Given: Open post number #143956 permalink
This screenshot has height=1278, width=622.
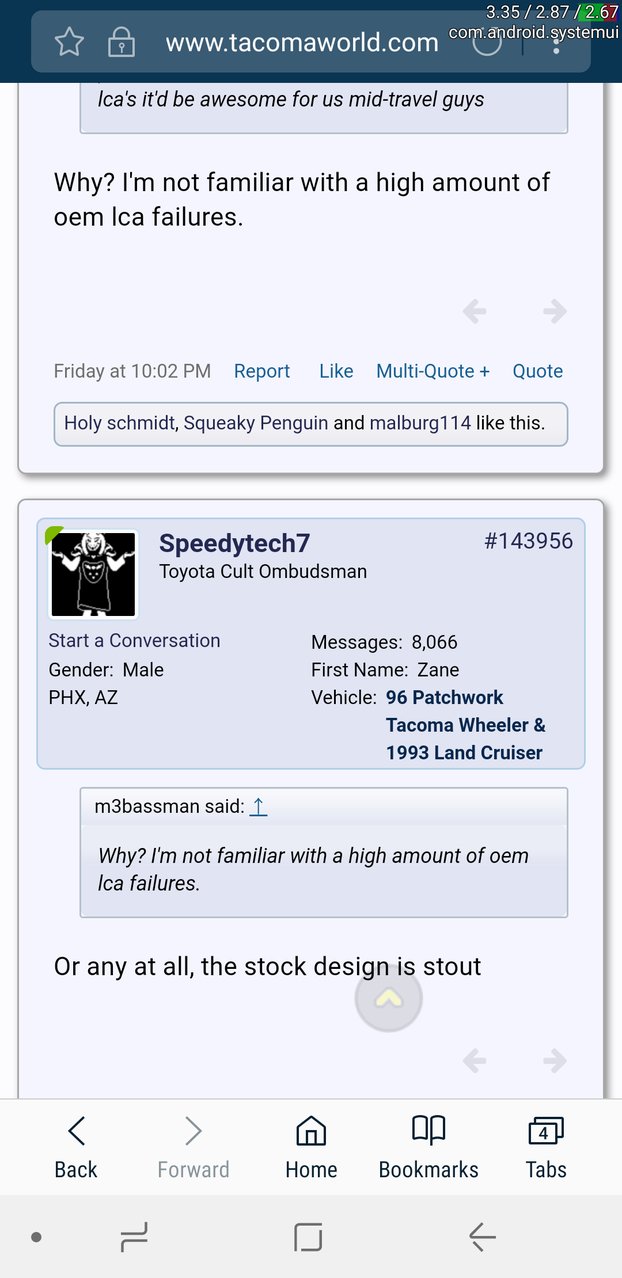Looking at the screenshot, I should pyautogui.click(x=528, y=541).
